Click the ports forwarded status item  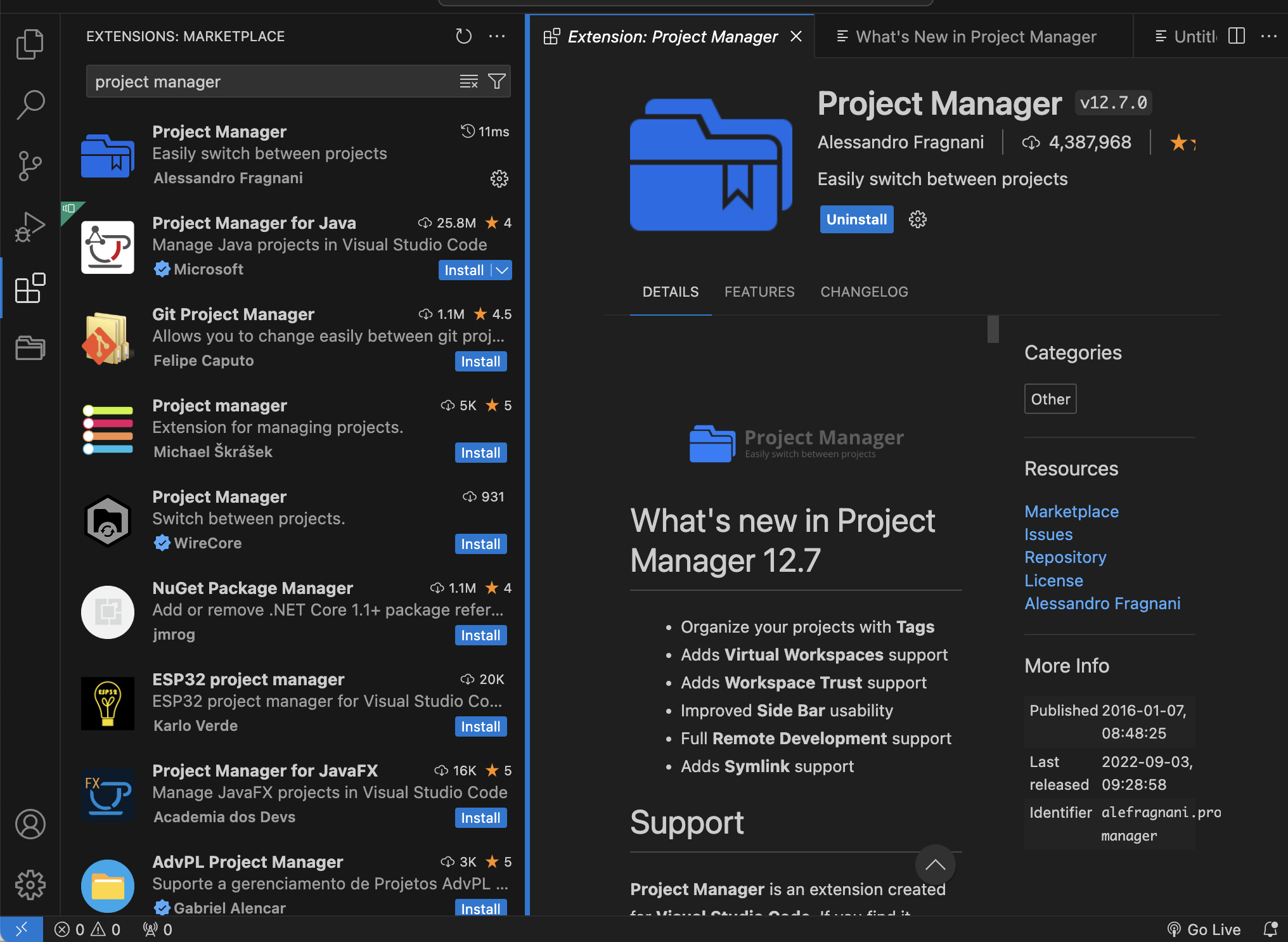(x=157, y=929)
